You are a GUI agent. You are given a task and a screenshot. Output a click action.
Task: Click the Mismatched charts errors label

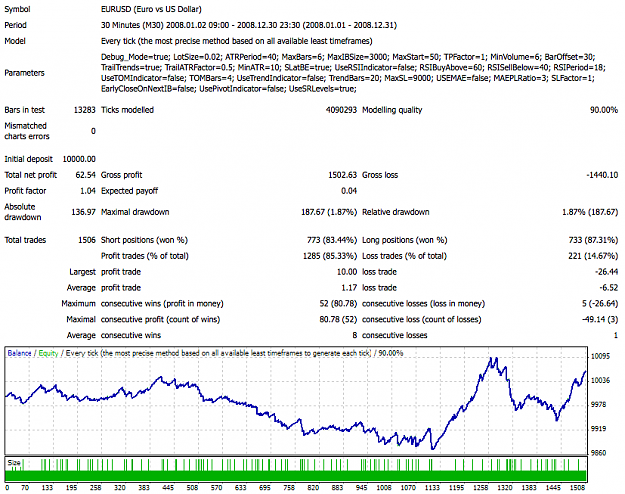(27, 131)
